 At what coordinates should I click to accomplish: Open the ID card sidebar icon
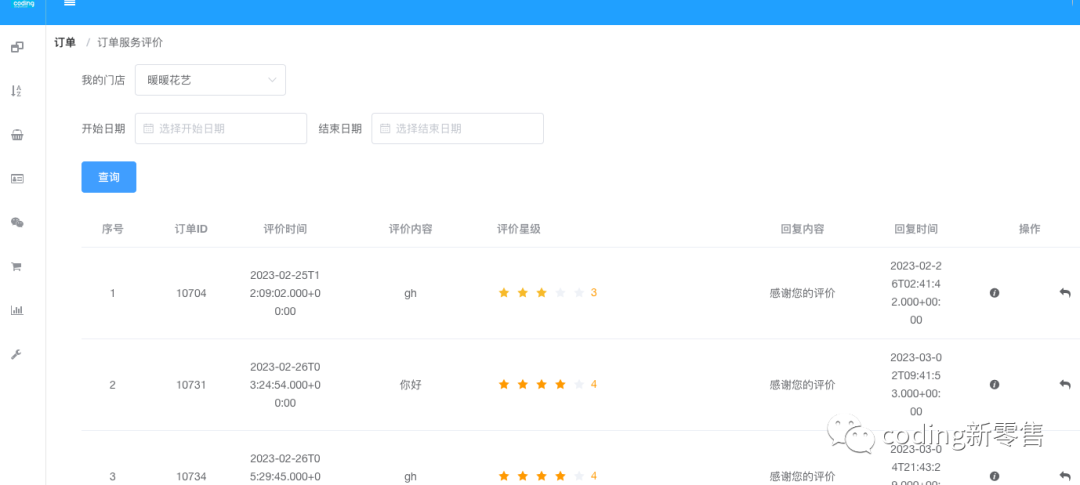click(x=17, y=178)
